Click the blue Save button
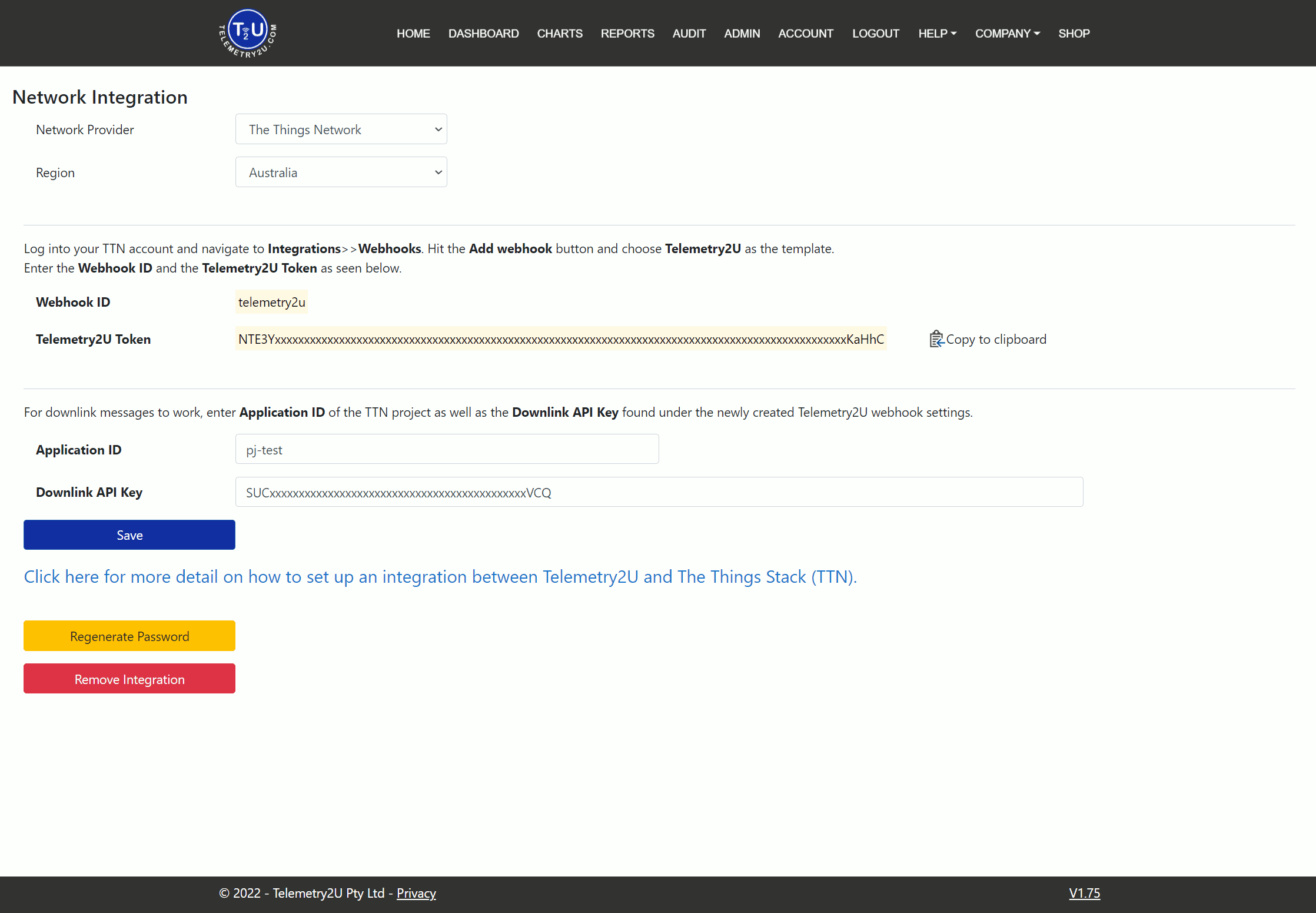Image resolution: width=1316 pixels, height=913 pixels. pyautogui.click(x=129, y=535)
